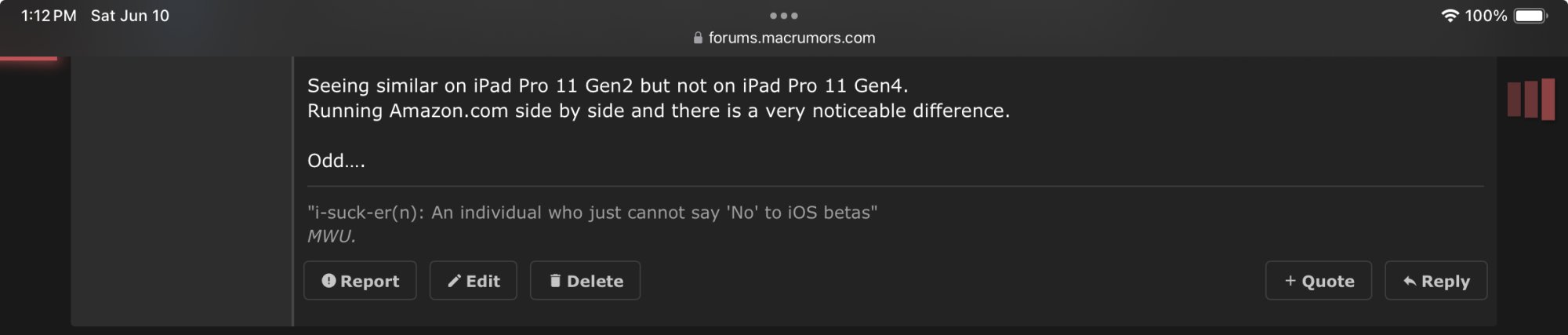Screen dimensions: 1568x335
Task: Tap the lock icon beside the URL
Action: point(698,38)
